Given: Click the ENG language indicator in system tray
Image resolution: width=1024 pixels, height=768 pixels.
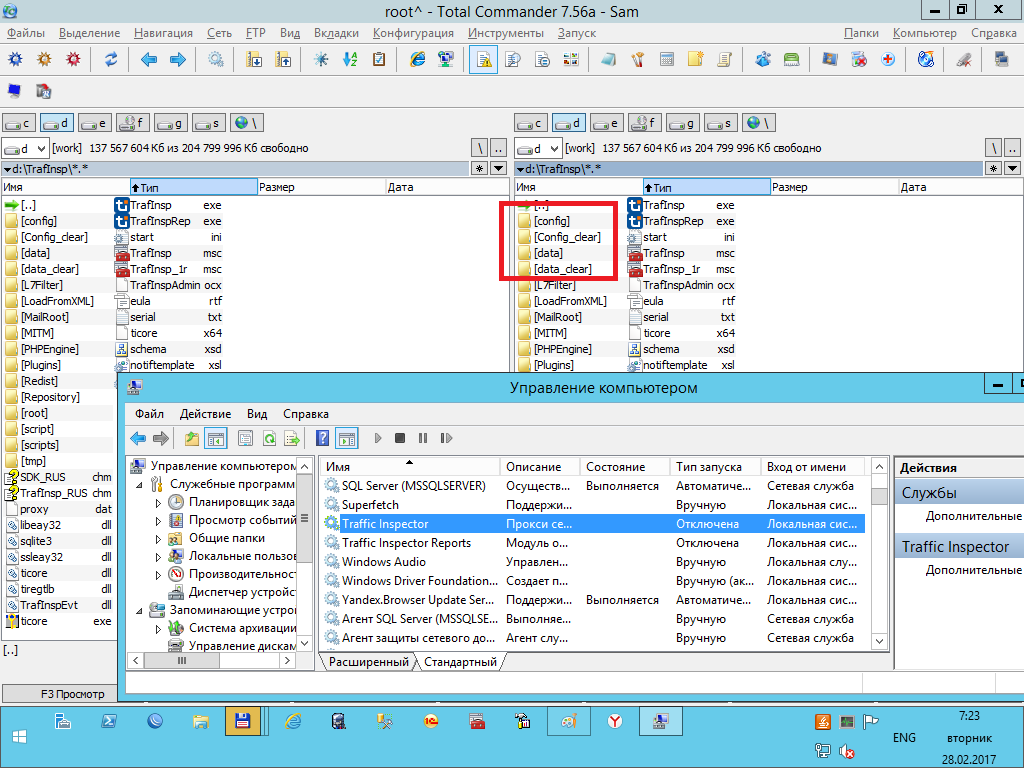Looking at the screenshot, I should tap(904, 737).
